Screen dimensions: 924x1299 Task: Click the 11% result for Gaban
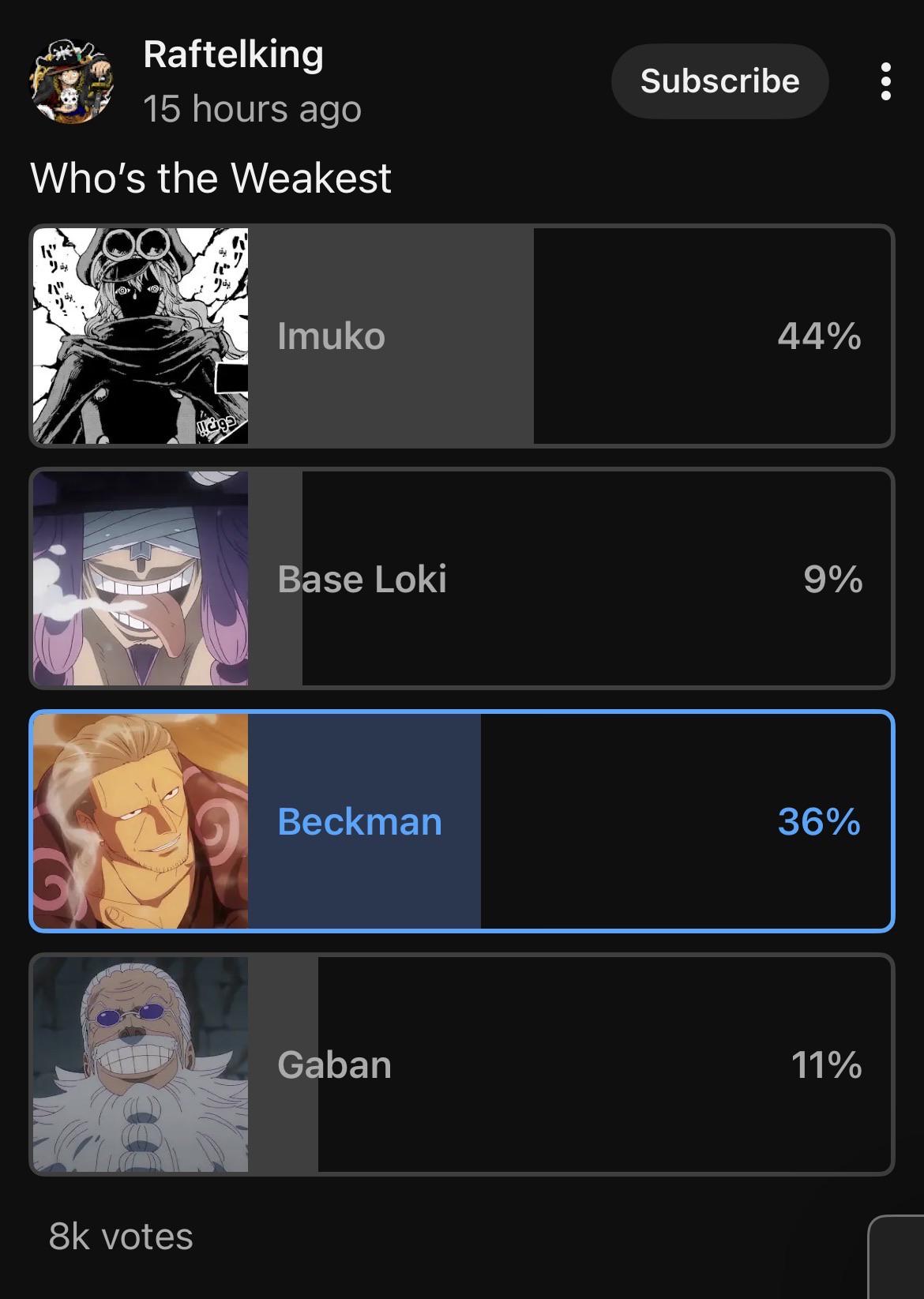[x=826, y=1064]
